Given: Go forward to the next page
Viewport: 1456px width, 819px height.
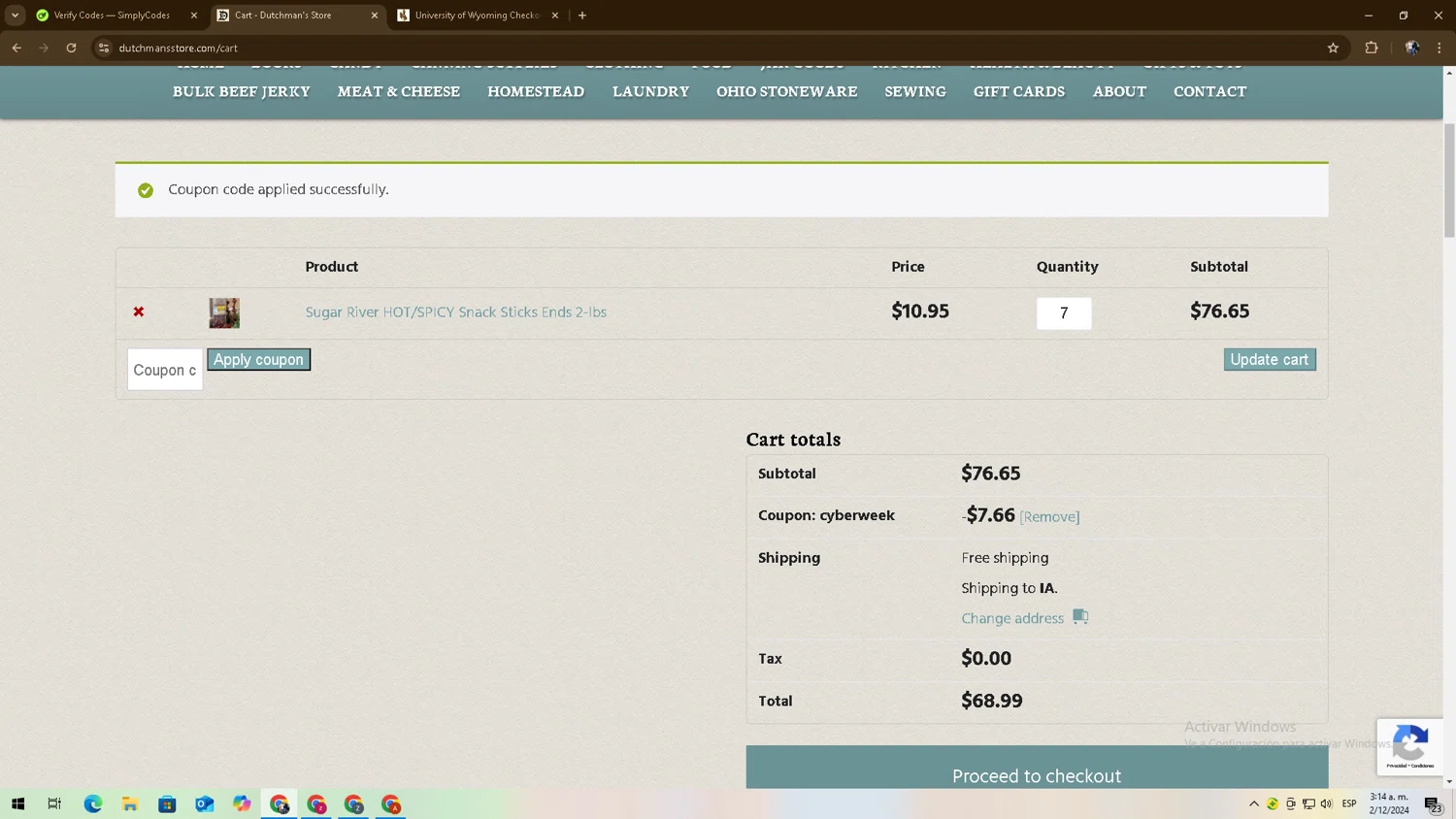Looking at the screenshot, I should [44, 48].
